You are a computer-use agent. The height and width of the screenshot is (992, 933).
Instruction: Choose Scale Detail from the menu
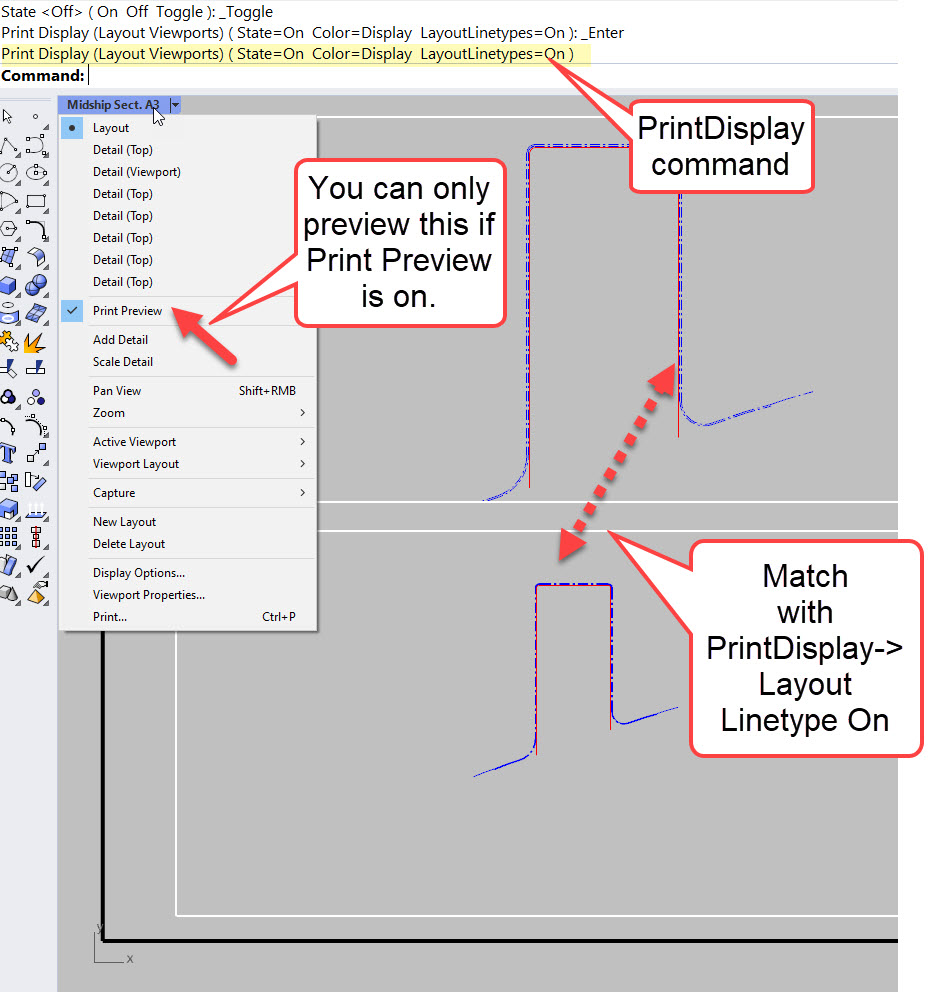click(123, 362)
